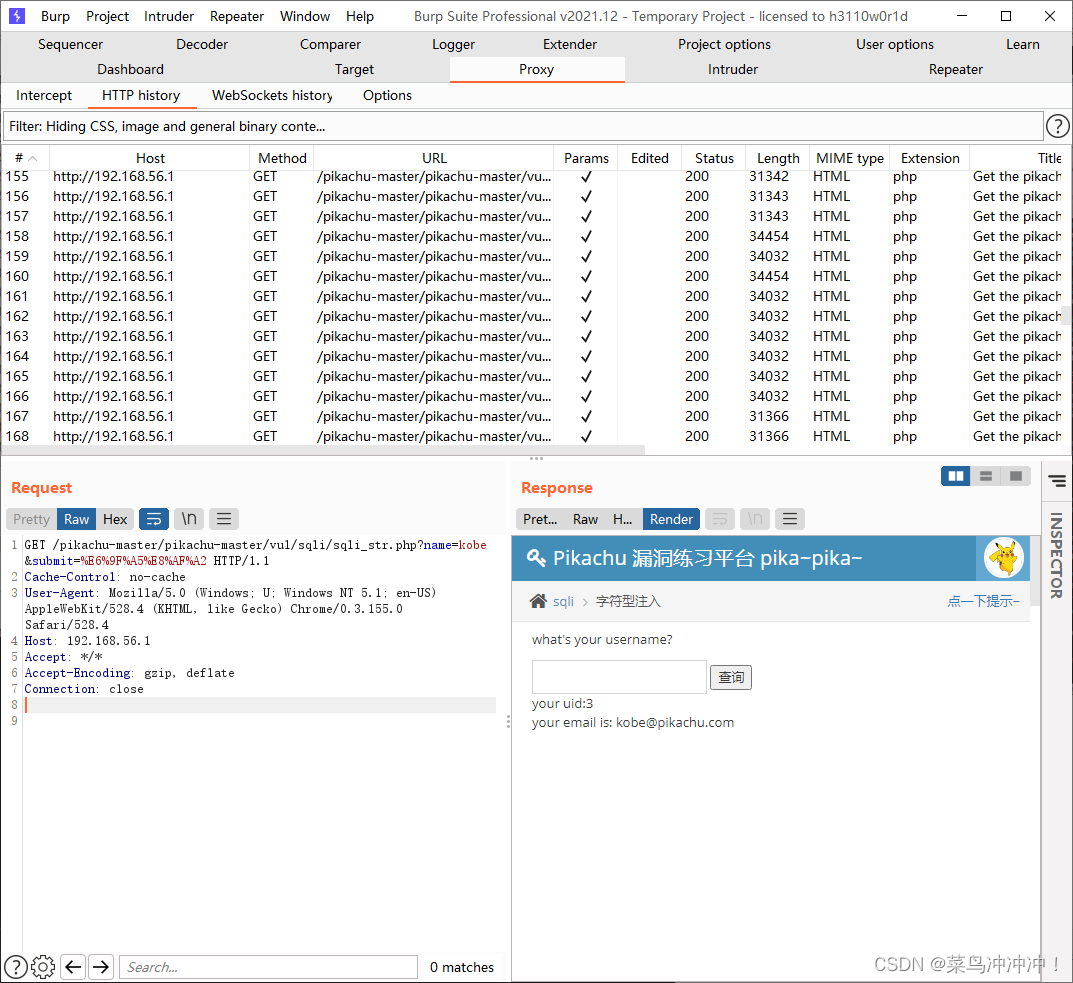The width and height of the screenshot is (1073, 983).
Task: Open search settings gear icon
Action: pos(43,967)
